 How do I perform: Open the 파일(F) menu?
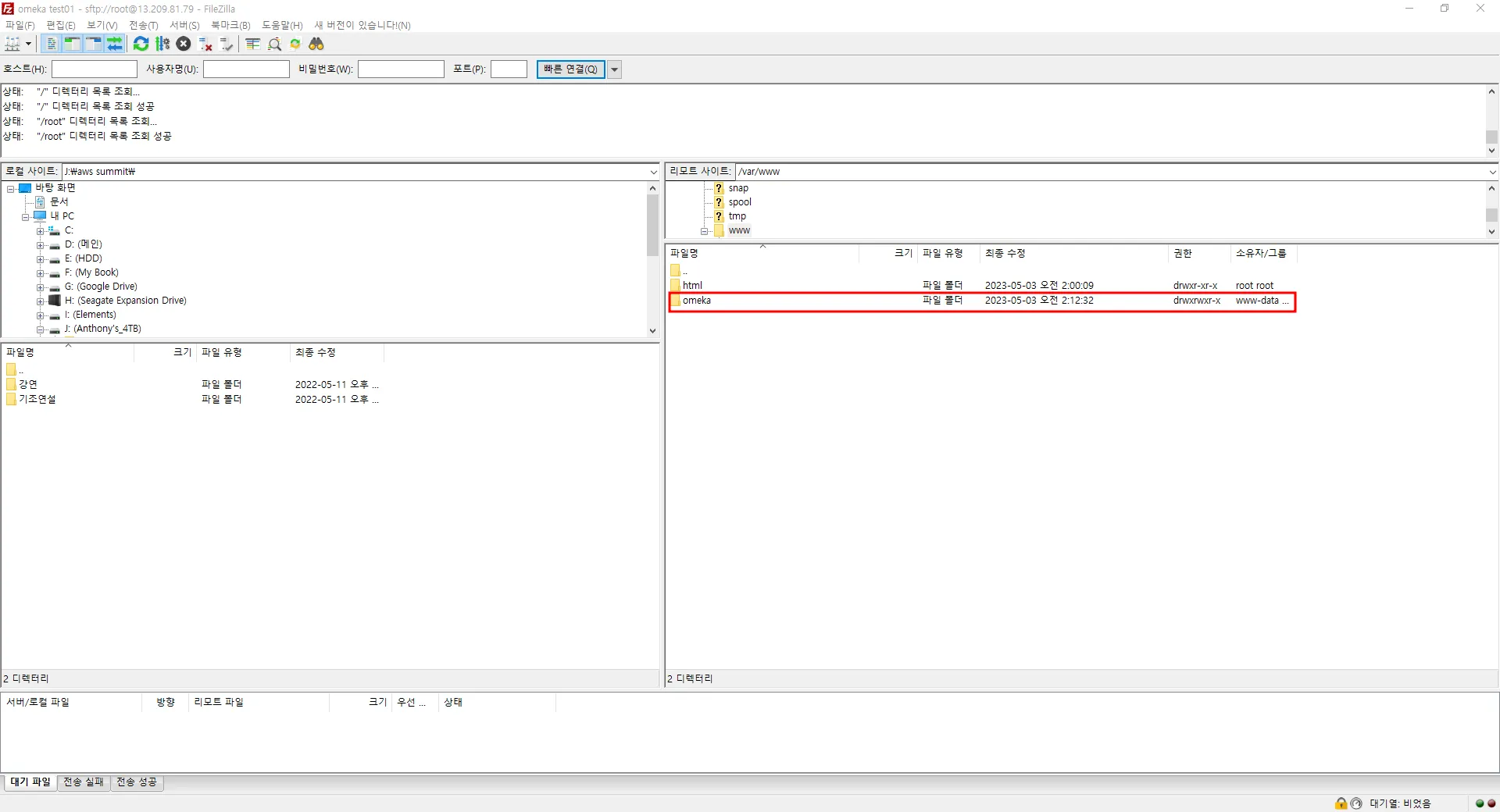(x=20, y=25)
